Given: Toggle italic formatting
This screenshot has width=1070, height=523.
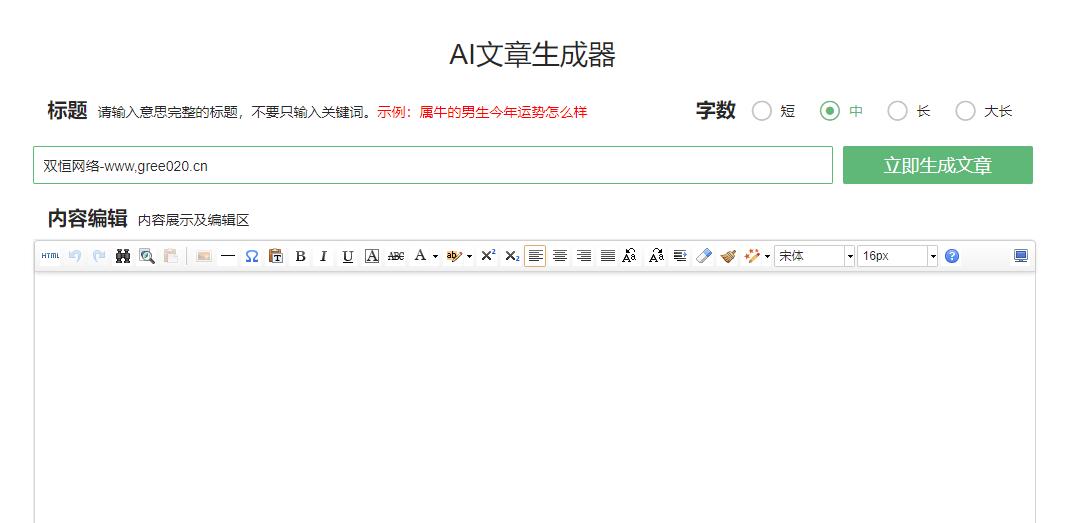Looking at the screenshot, I should 323,256.
